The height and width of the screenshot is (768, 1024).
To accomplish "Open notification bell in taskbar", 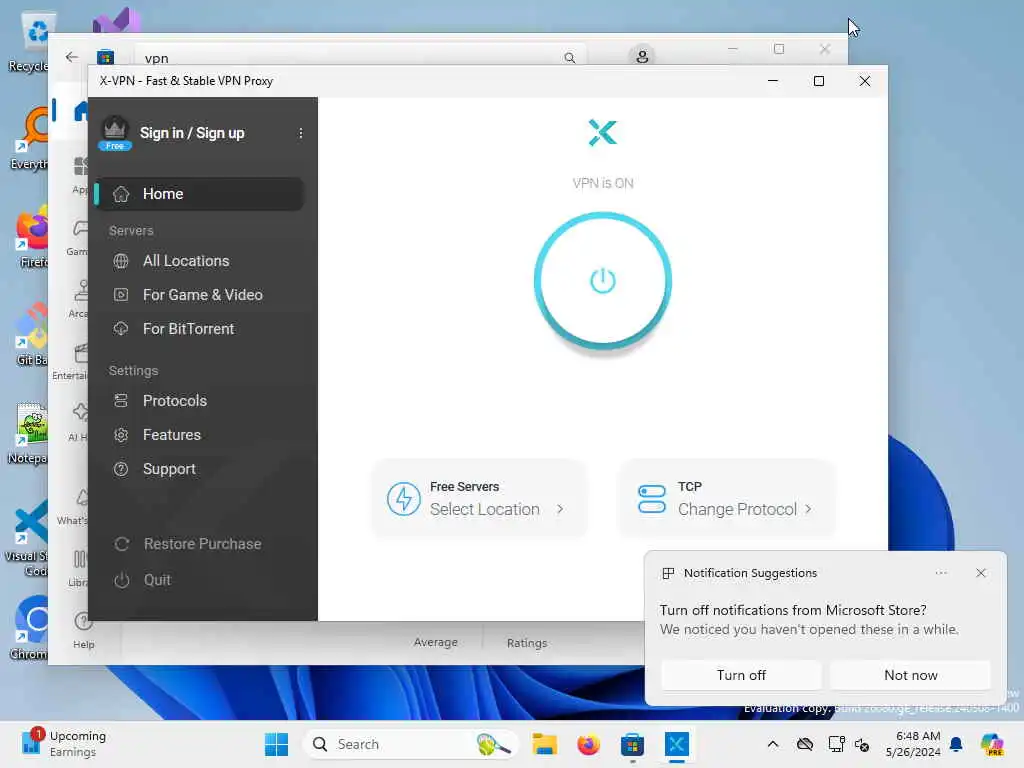I will (x=956, y=744).
